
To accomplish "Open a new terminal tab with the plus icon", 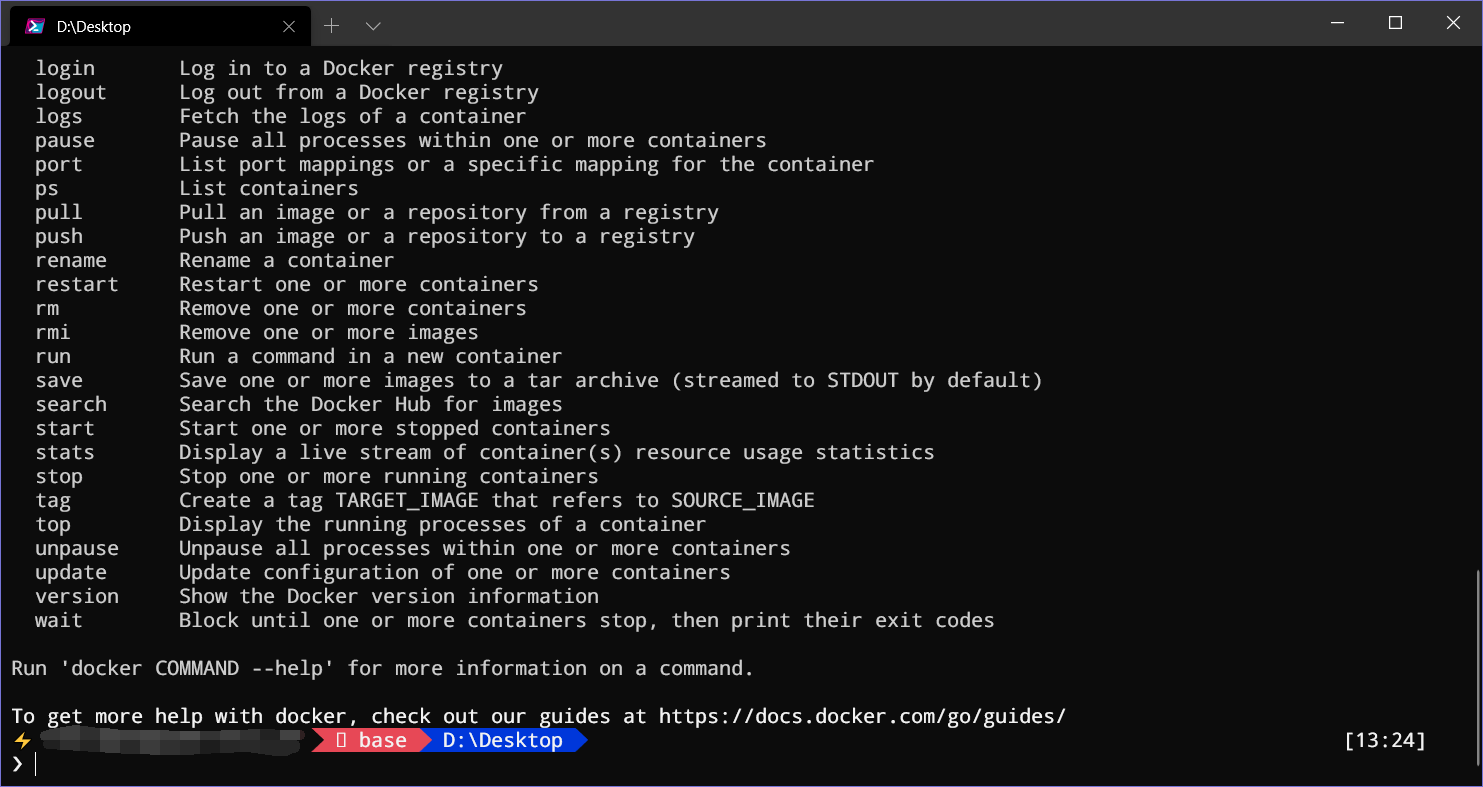I will [331, 25].
